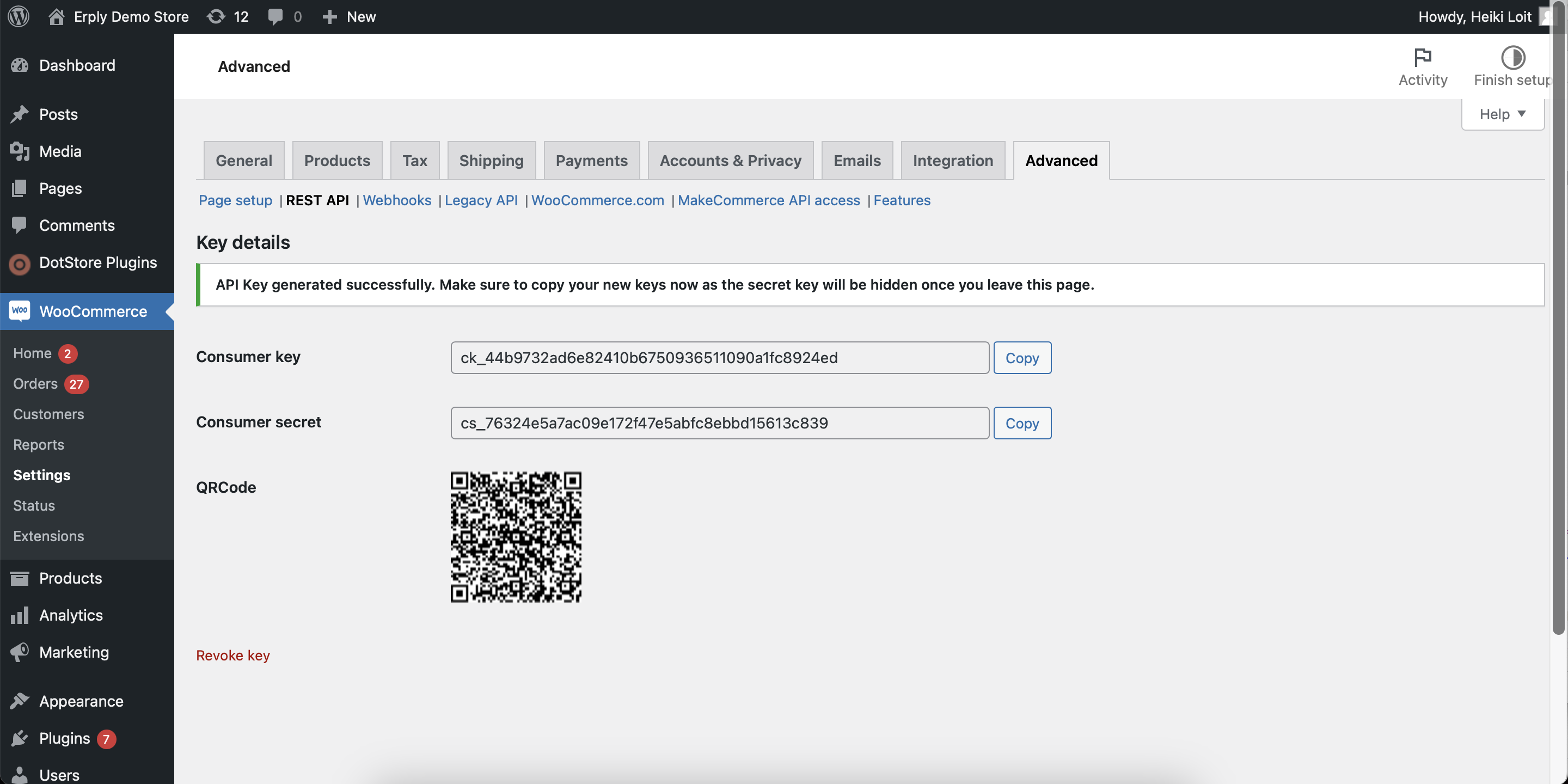The width and height of the screenshot is (1568, 784).
Task: Open the Legacy API link
Action: pyautogui.click(x=481, y=200)
